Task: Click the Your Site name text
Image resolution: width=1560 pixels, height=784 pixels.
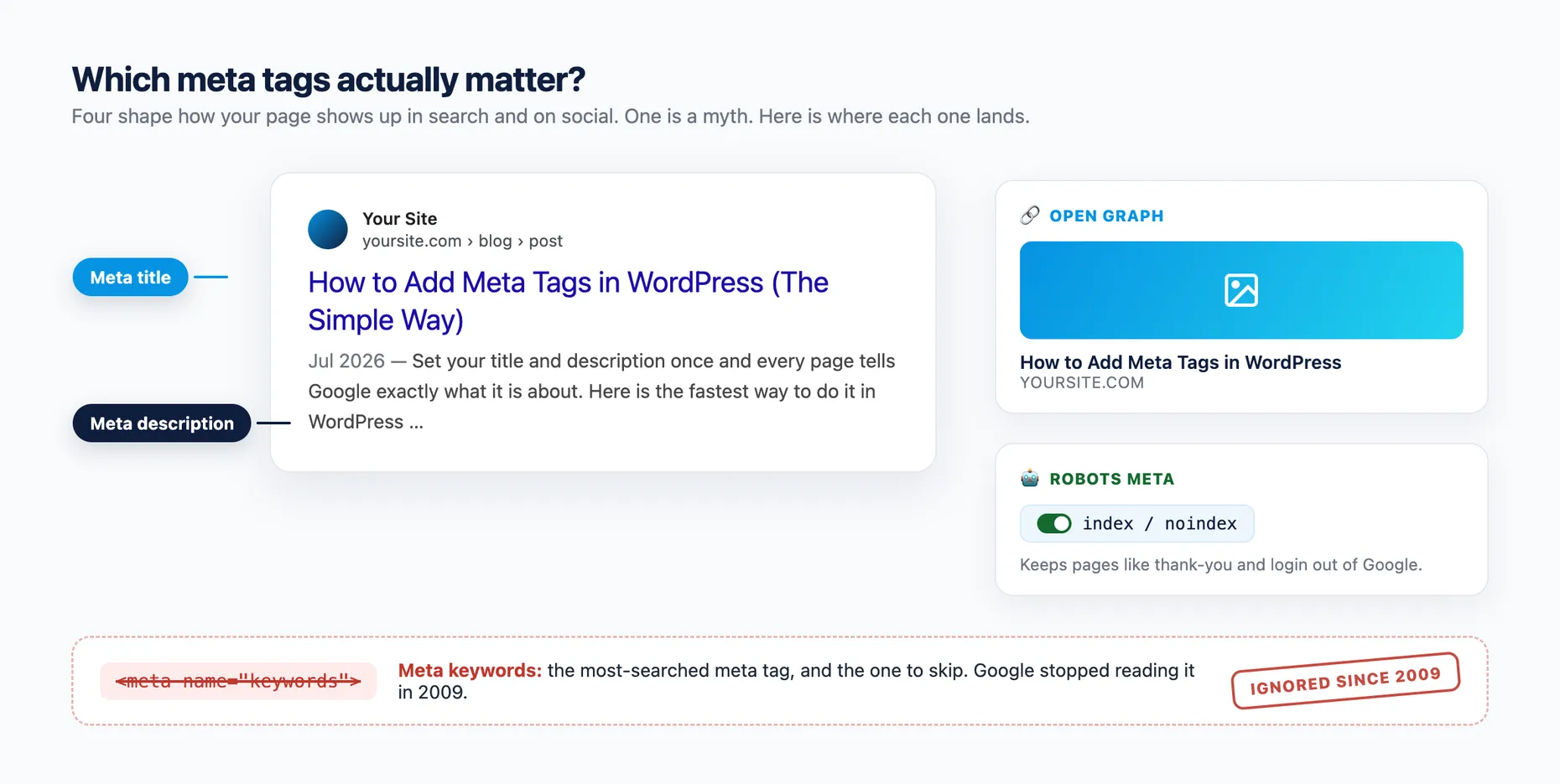Action: (399, 219)
